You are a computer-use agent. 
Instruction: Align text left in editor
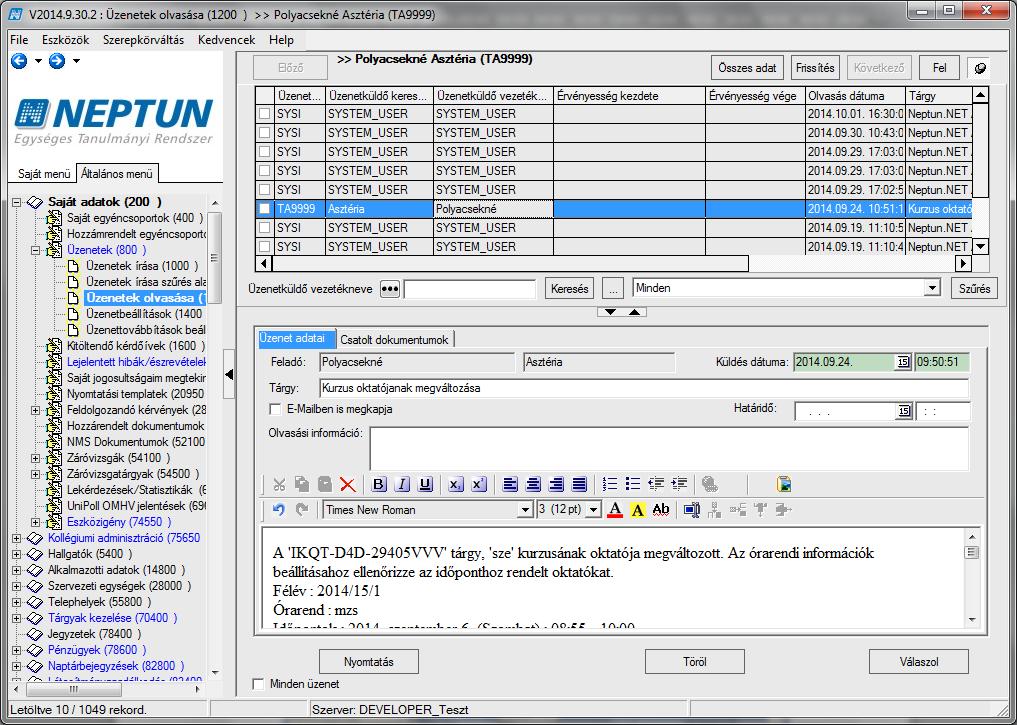[510, 484]
